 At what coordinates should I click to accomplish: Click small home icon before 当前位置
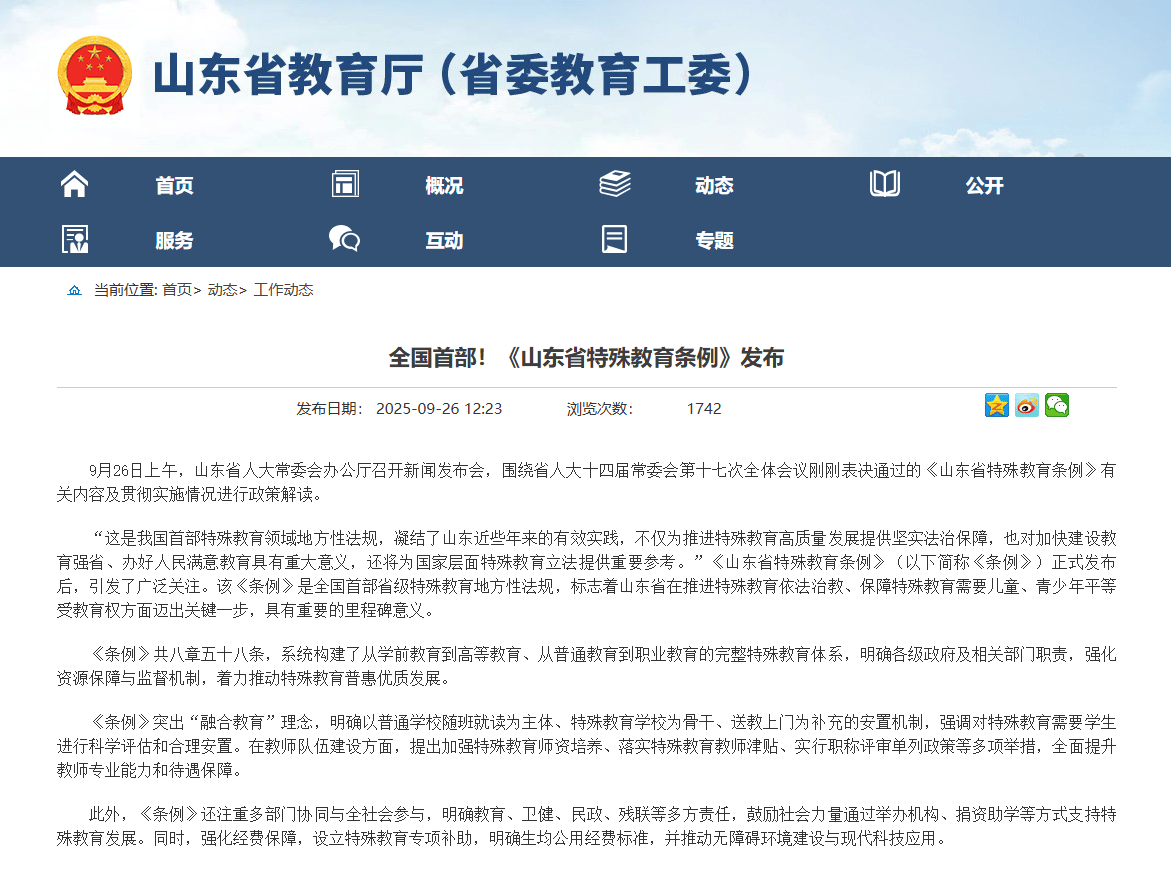(x=75, y=290)
